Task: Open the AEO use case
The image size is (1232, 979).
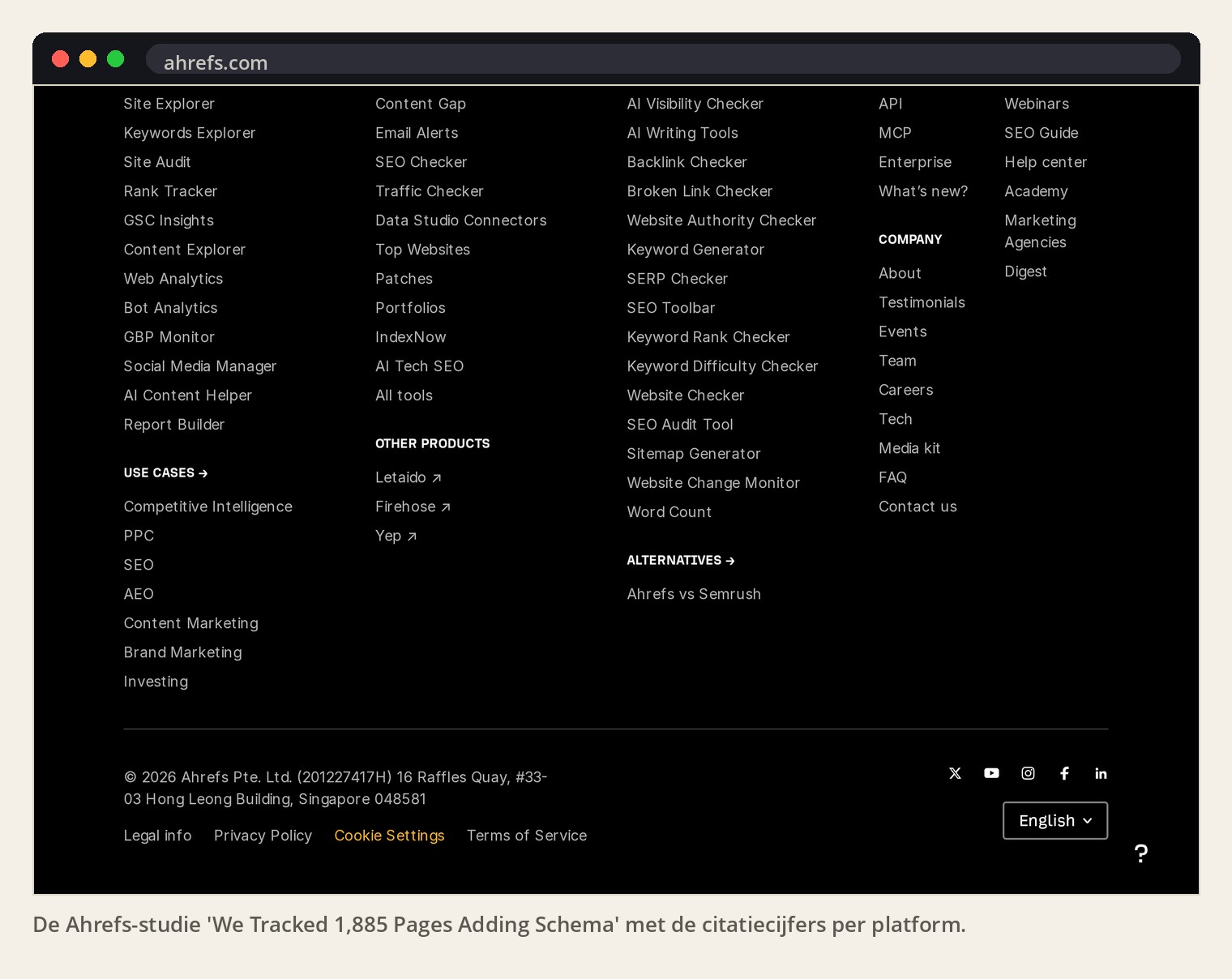Action: 139,594
